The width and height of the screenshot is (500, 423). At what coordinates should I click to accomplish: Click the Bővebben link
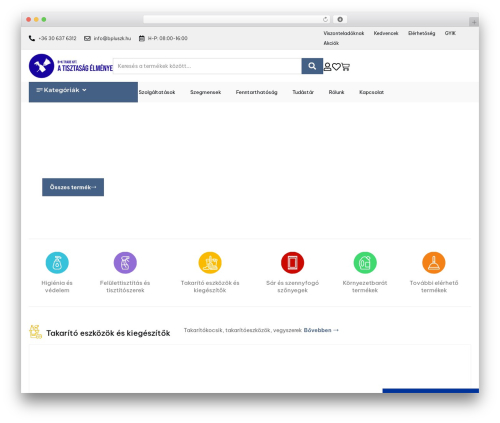coord(321,330)
